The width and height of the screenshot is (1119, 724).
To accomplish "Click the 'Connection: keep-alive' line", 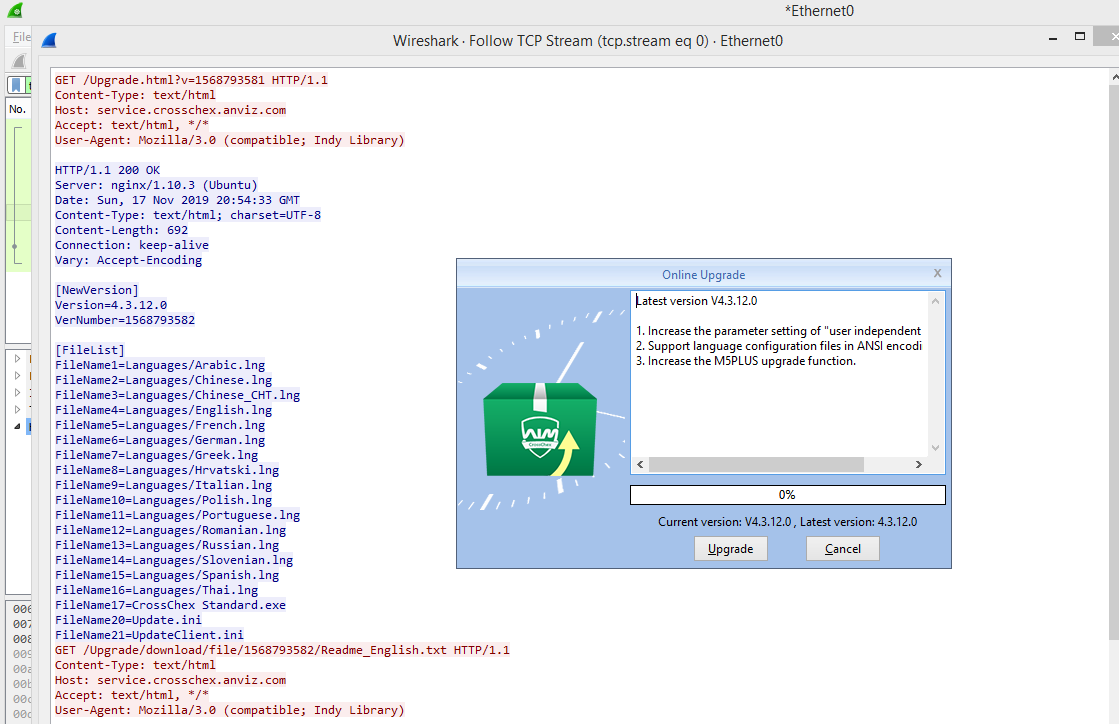I will tap(132, 245).
